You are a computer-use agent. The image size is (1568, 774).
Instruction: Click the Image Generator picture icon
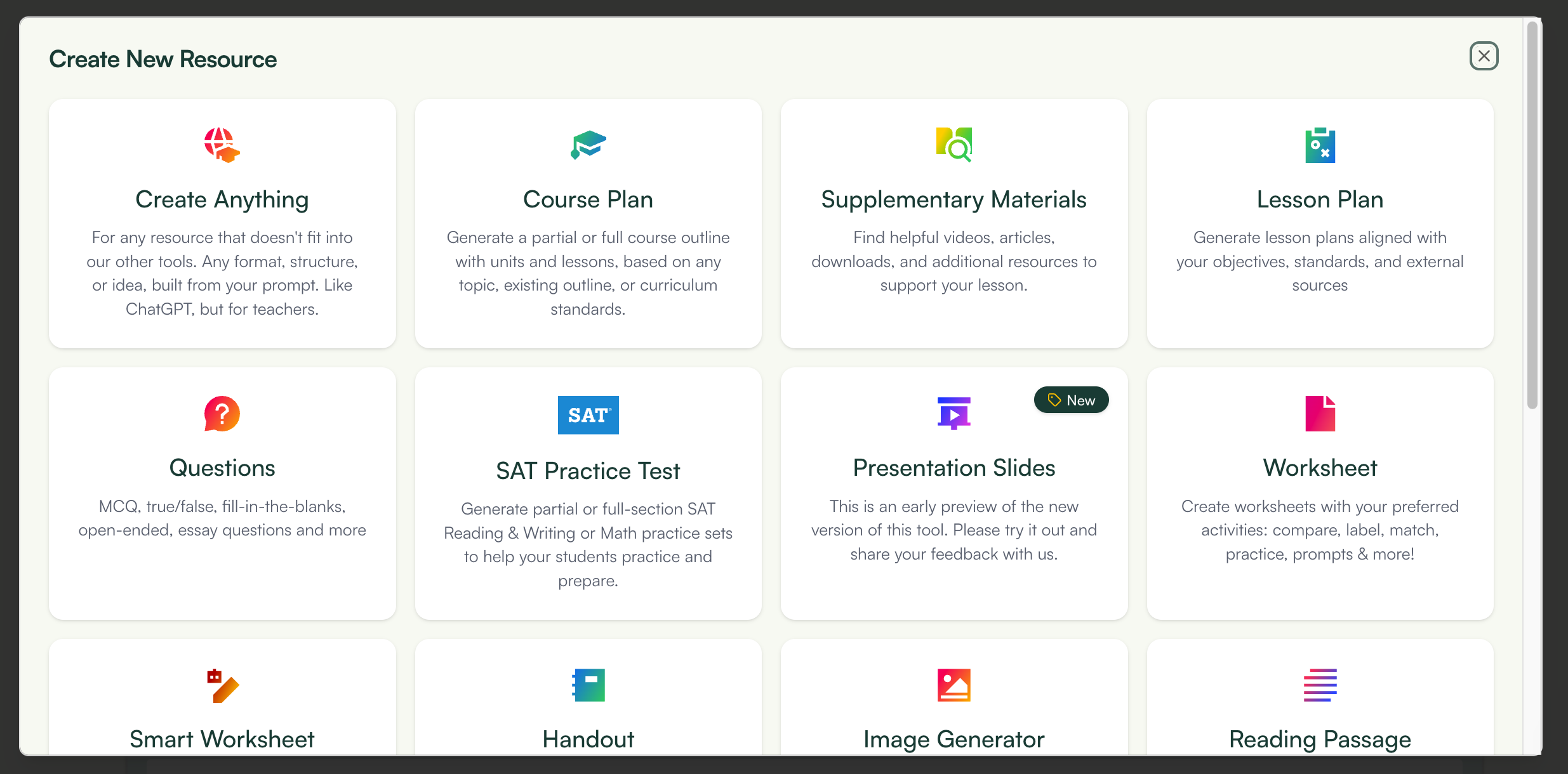pyautogui.click(x=953, y=685)
